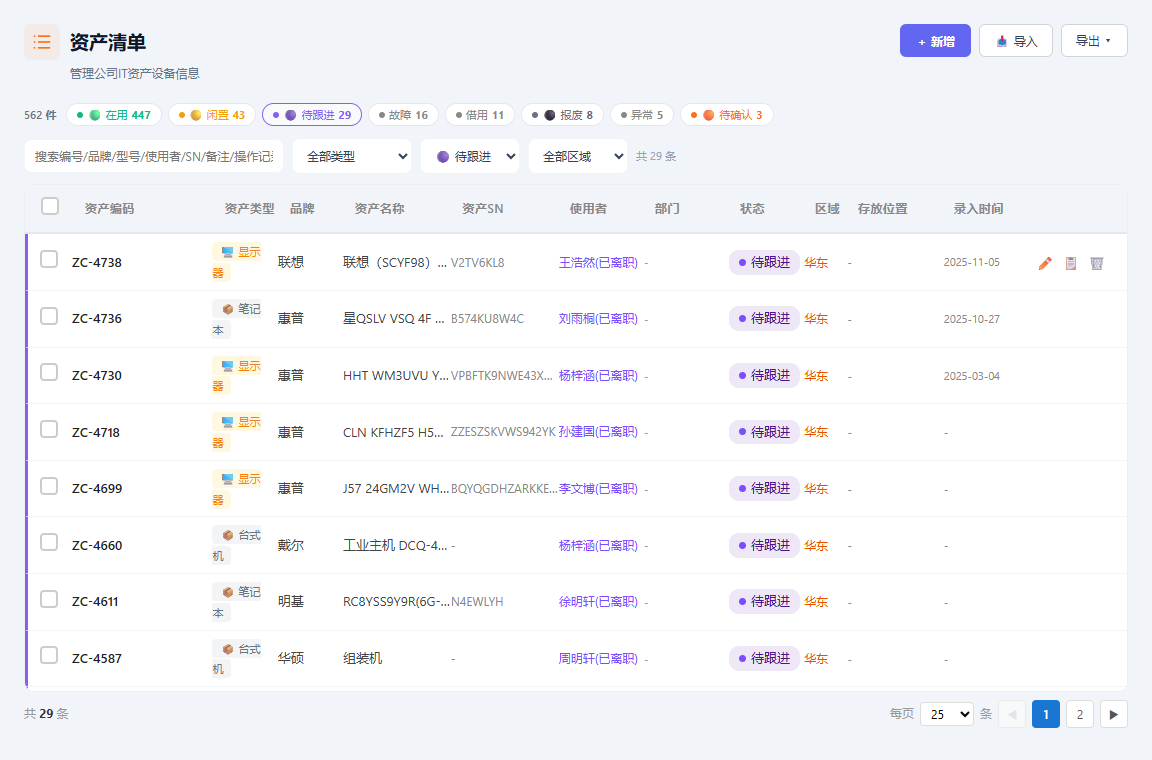Go to next page using arrow button
The width and height of the screenshot is (1152, 760).
[1114, 714]
